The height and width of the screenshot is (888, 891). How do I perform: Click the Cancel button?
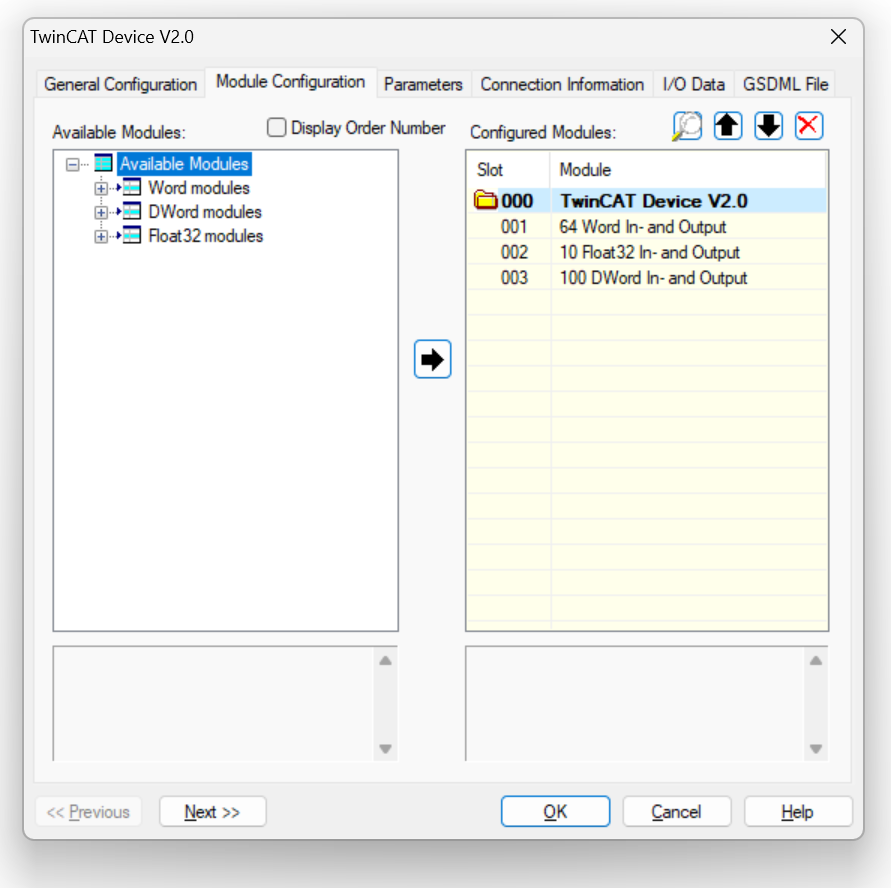pos(676,811)
